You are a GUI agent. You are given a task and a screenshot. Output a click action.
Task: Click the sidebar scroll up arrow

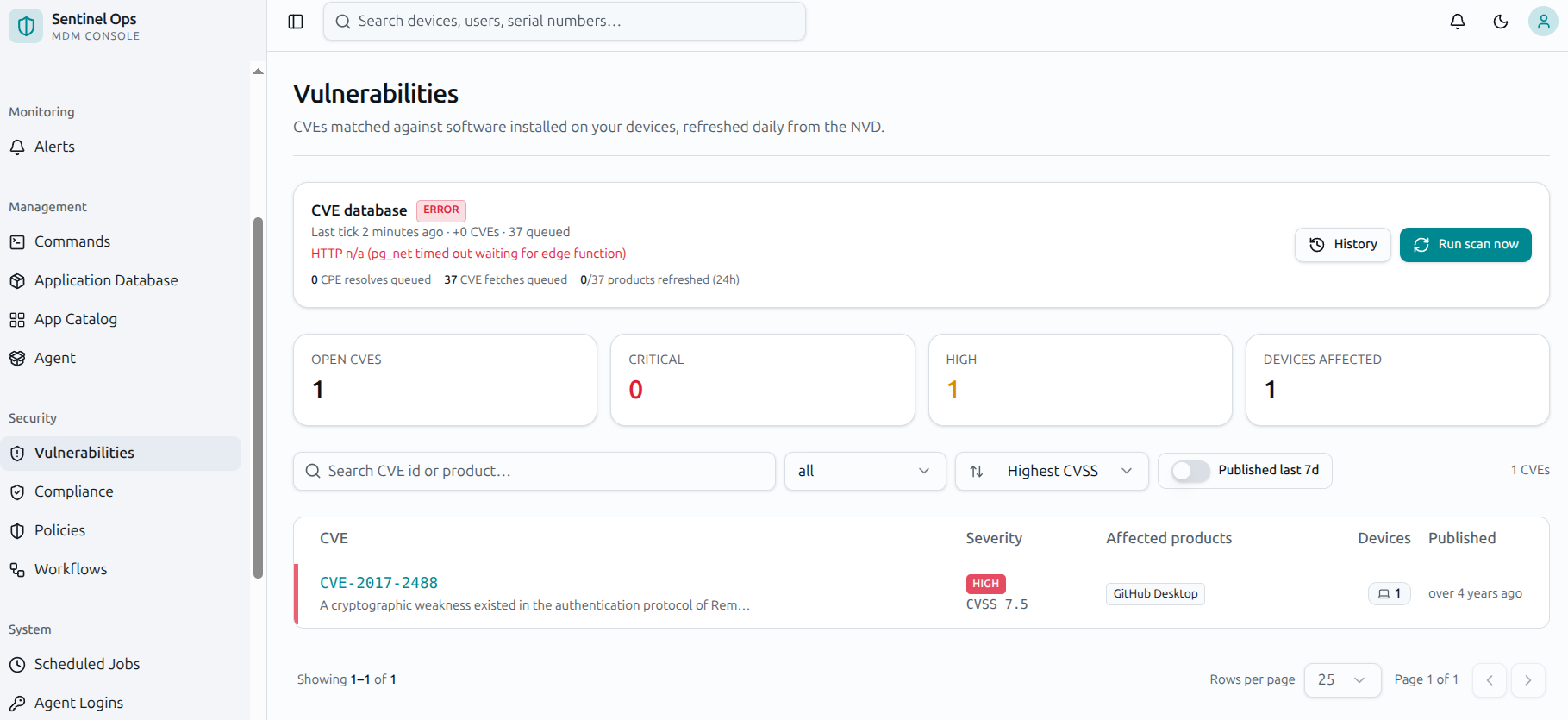pos(258,72)
